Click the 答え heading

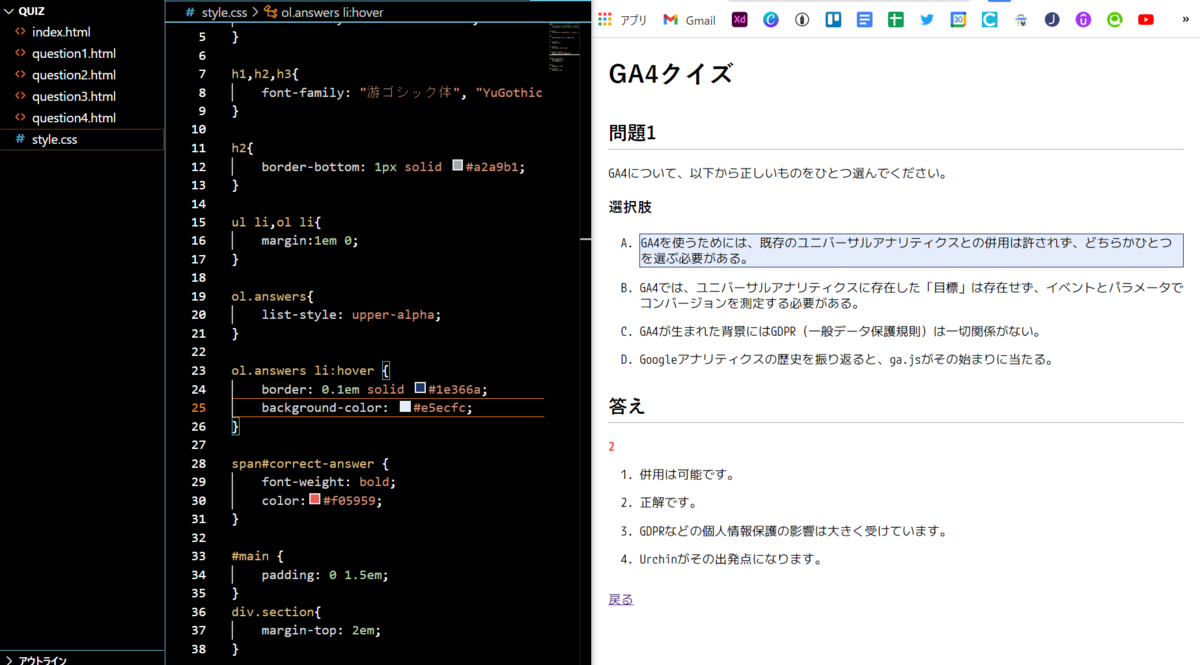627,406
